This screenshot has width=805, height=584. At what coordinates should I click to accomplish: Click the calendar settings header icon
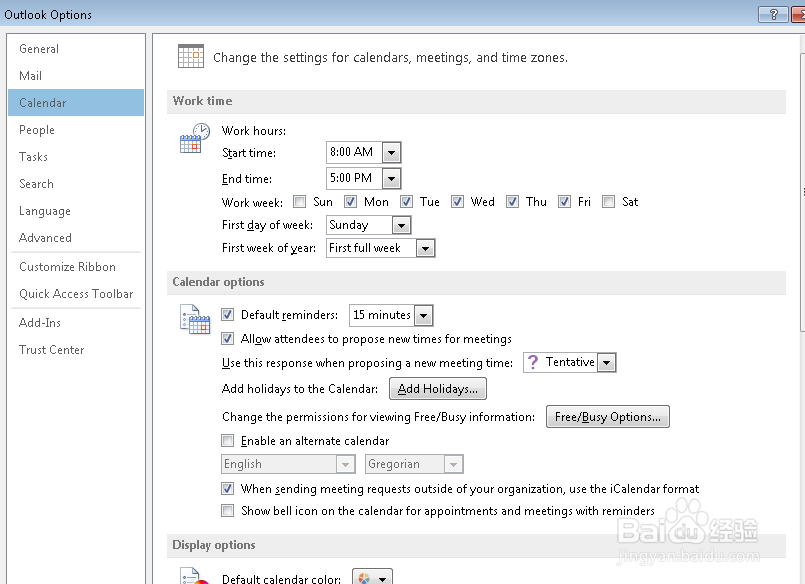click(x=191, y=56)
